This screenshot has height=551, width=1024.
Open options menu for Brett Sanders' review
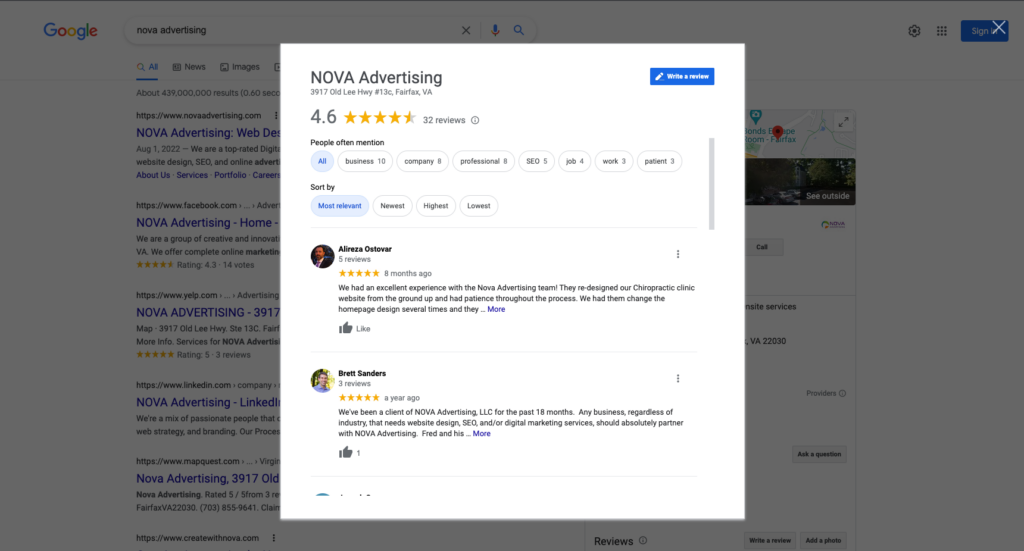point(678,379)
